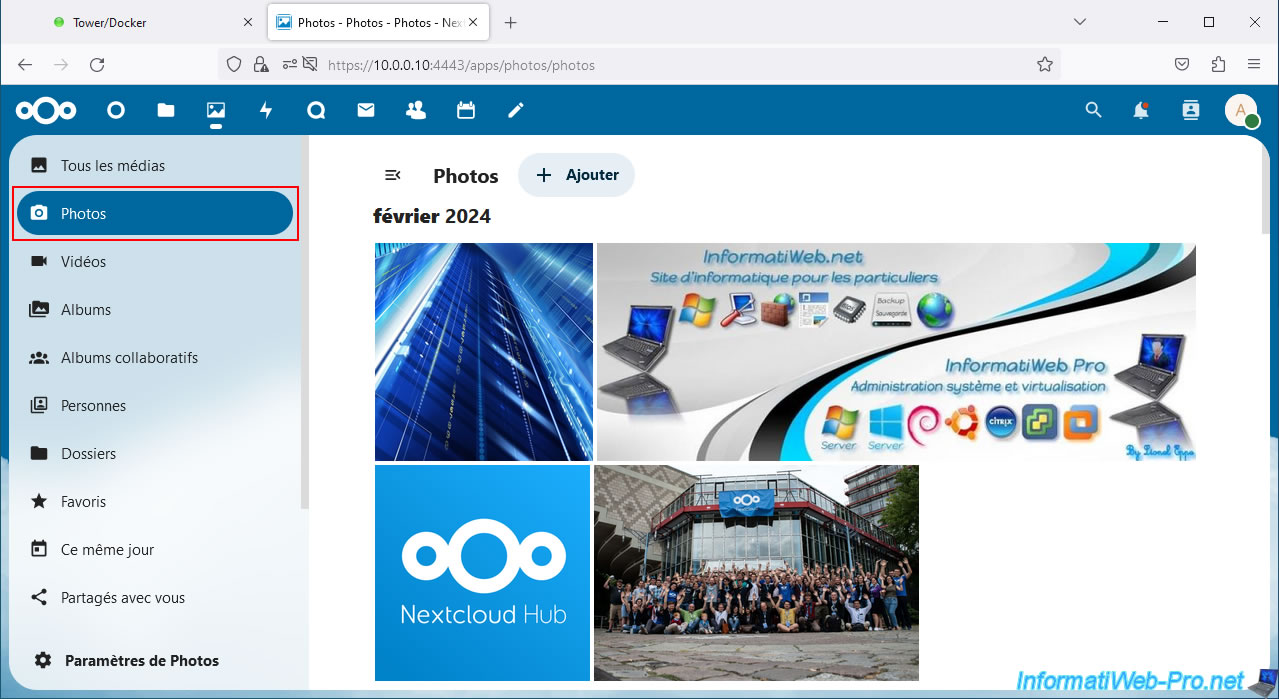The width and height of the screenshot is (1279, 699).
Task: Open the Nextcloud Hub logo thumbnail
Action: (x=482, y=573)
